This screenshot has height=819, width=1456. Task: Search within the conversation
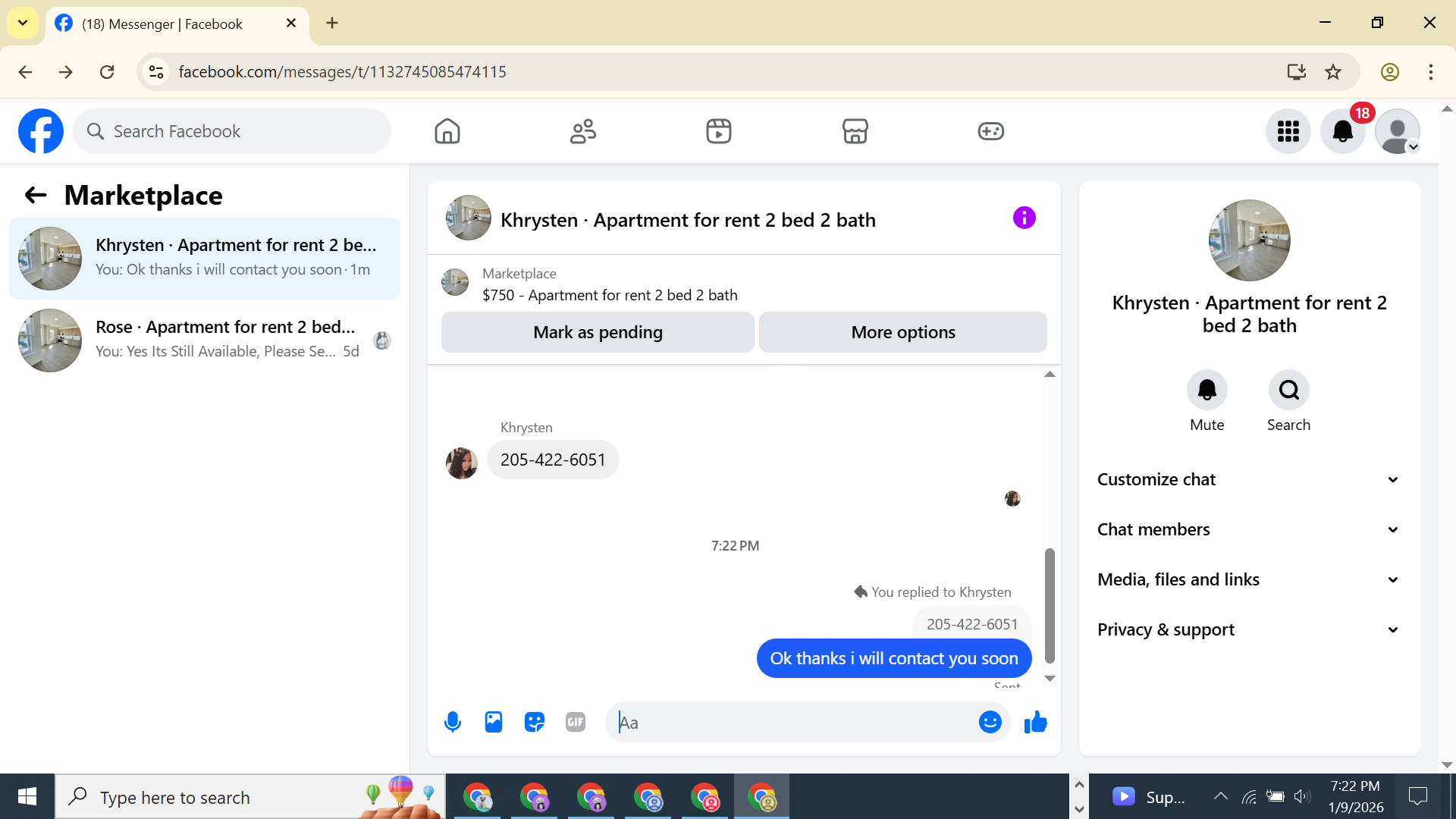point(1288,390)
